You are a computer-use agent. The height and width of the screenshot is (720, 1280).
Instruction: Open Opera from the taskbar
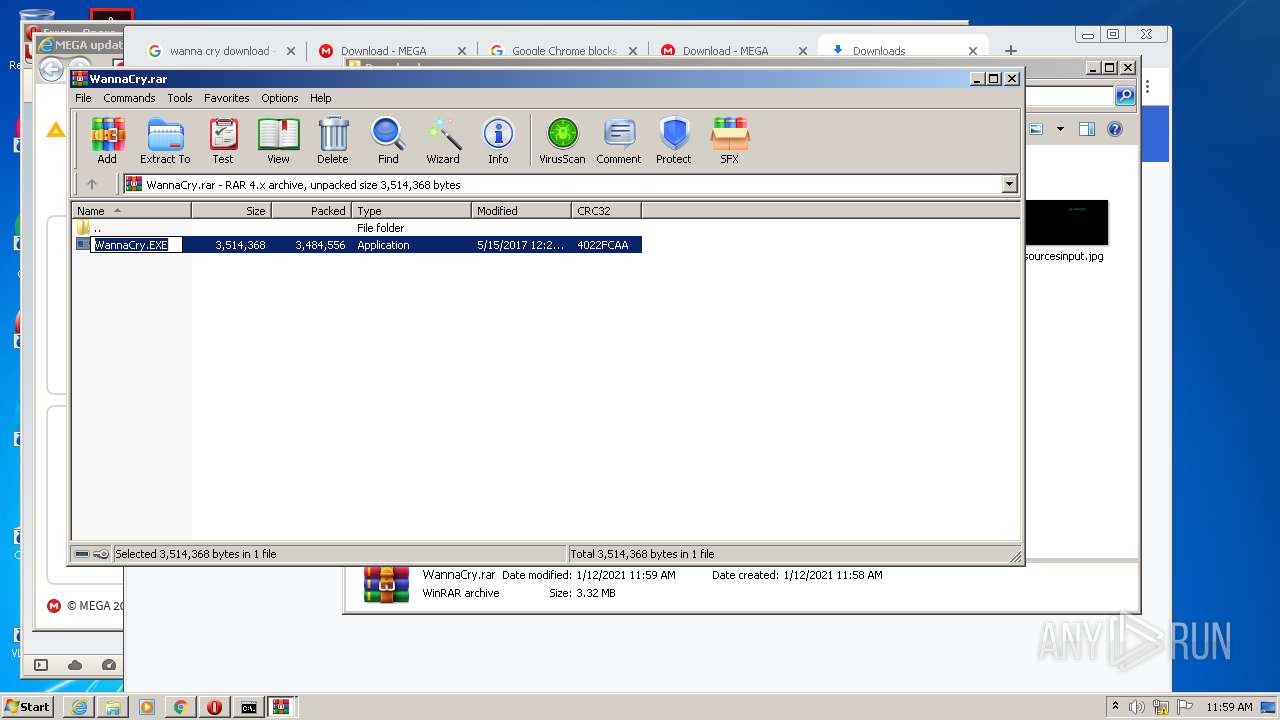pos(214,707)
